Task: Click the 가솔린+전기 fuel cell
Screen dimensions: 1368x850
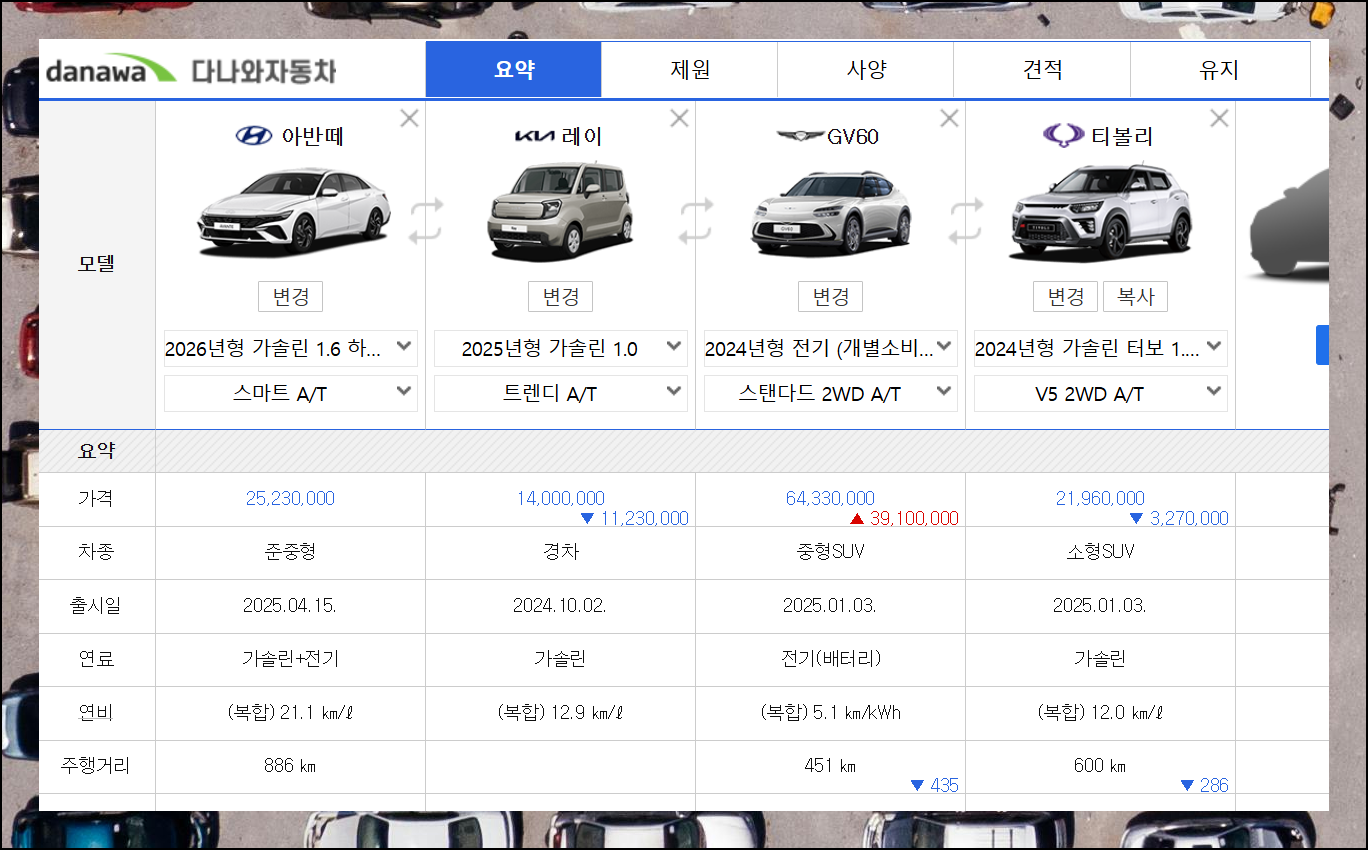Action: click(x=291, y=659)
